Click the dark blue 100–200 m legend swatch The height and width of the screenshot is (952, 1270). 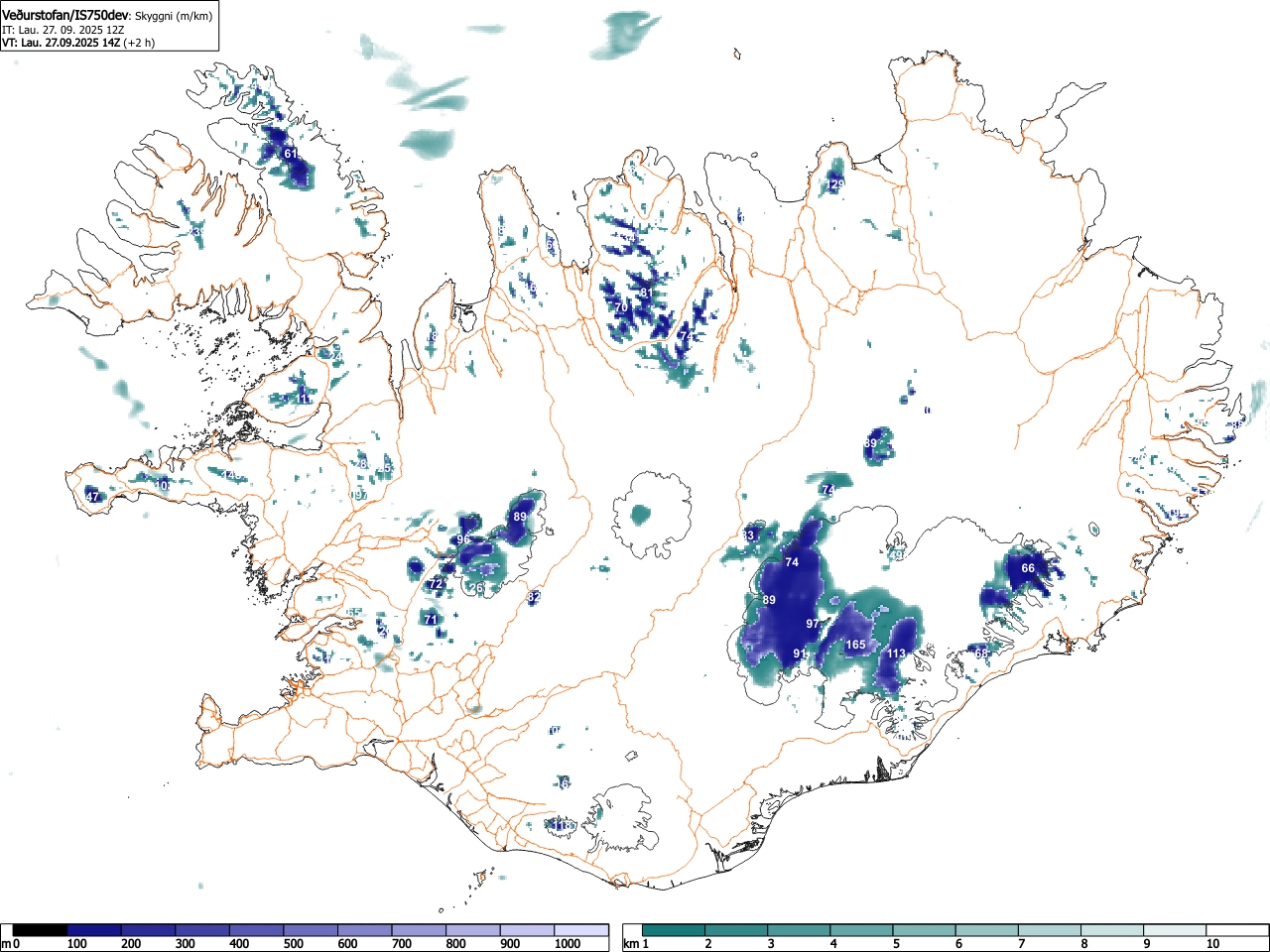click(93, 930)
